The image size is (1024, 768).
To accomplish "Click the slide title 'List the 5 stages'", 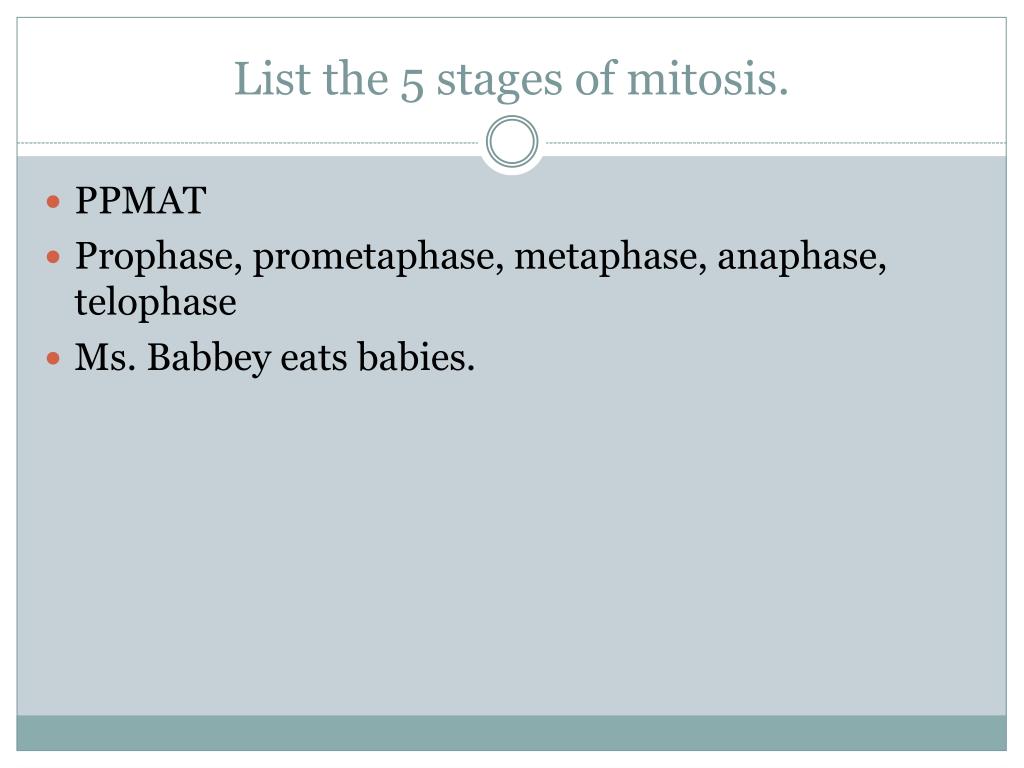I will click(511, 78).
